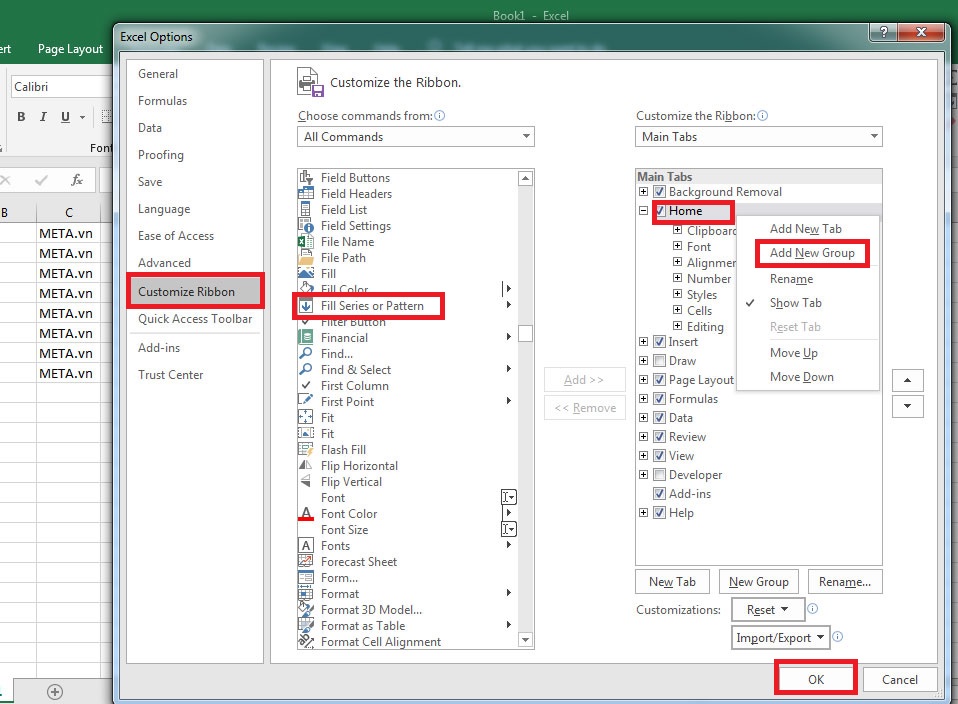Select the Flip Horizontal command icon
Image resolution: width=958 pixels, height=704 pixels.
tap(308, 465)
